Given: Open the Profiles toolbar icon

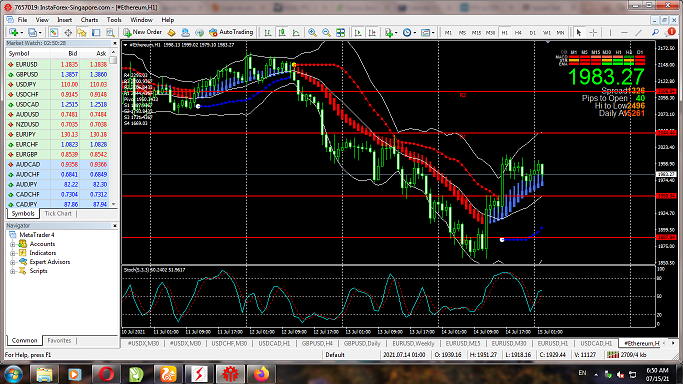Looking at the screenshot, I should click(x=32, y=33).
